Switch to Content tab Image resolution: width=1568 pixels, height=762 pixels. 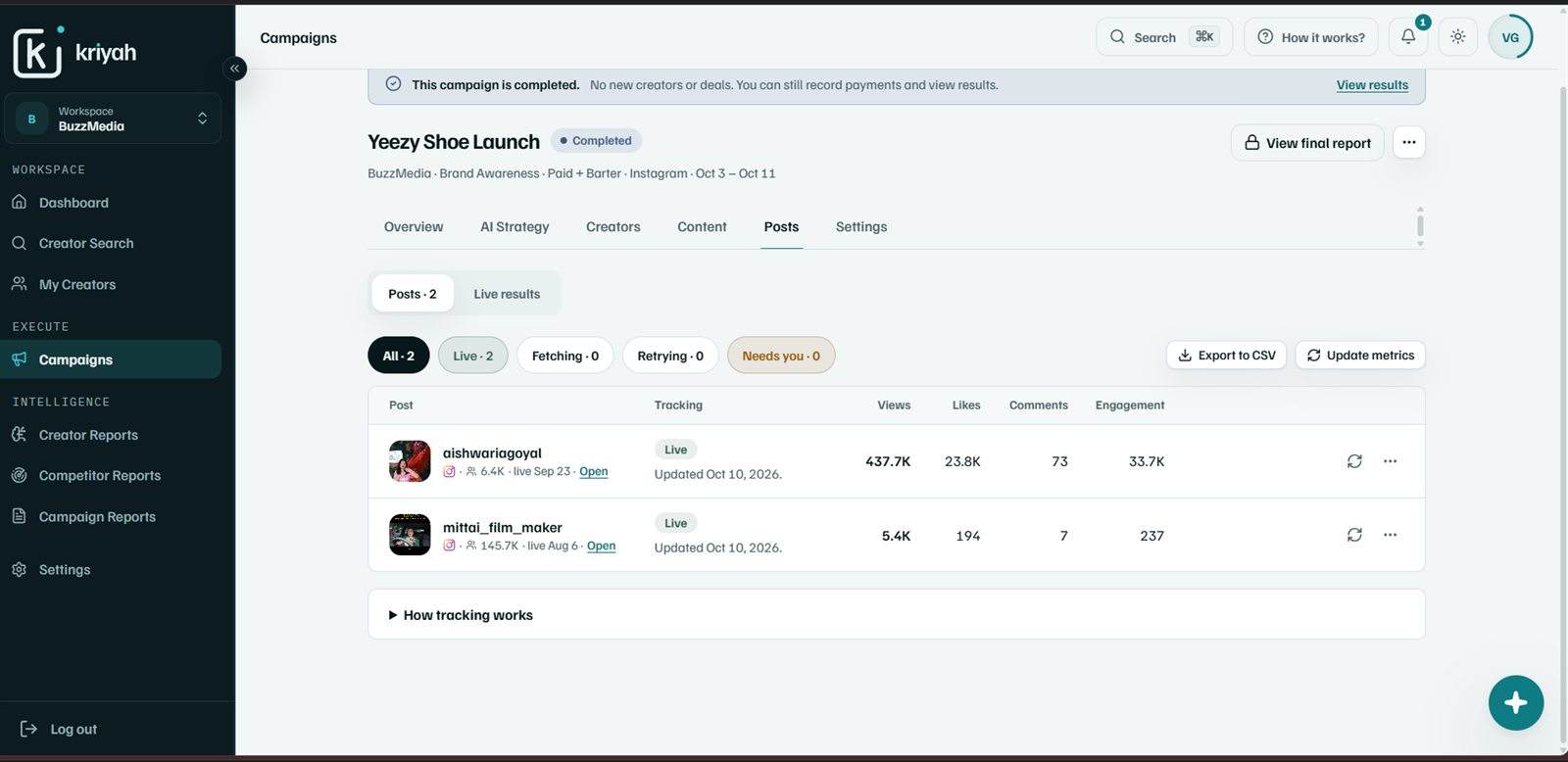[x=702, y=226]
